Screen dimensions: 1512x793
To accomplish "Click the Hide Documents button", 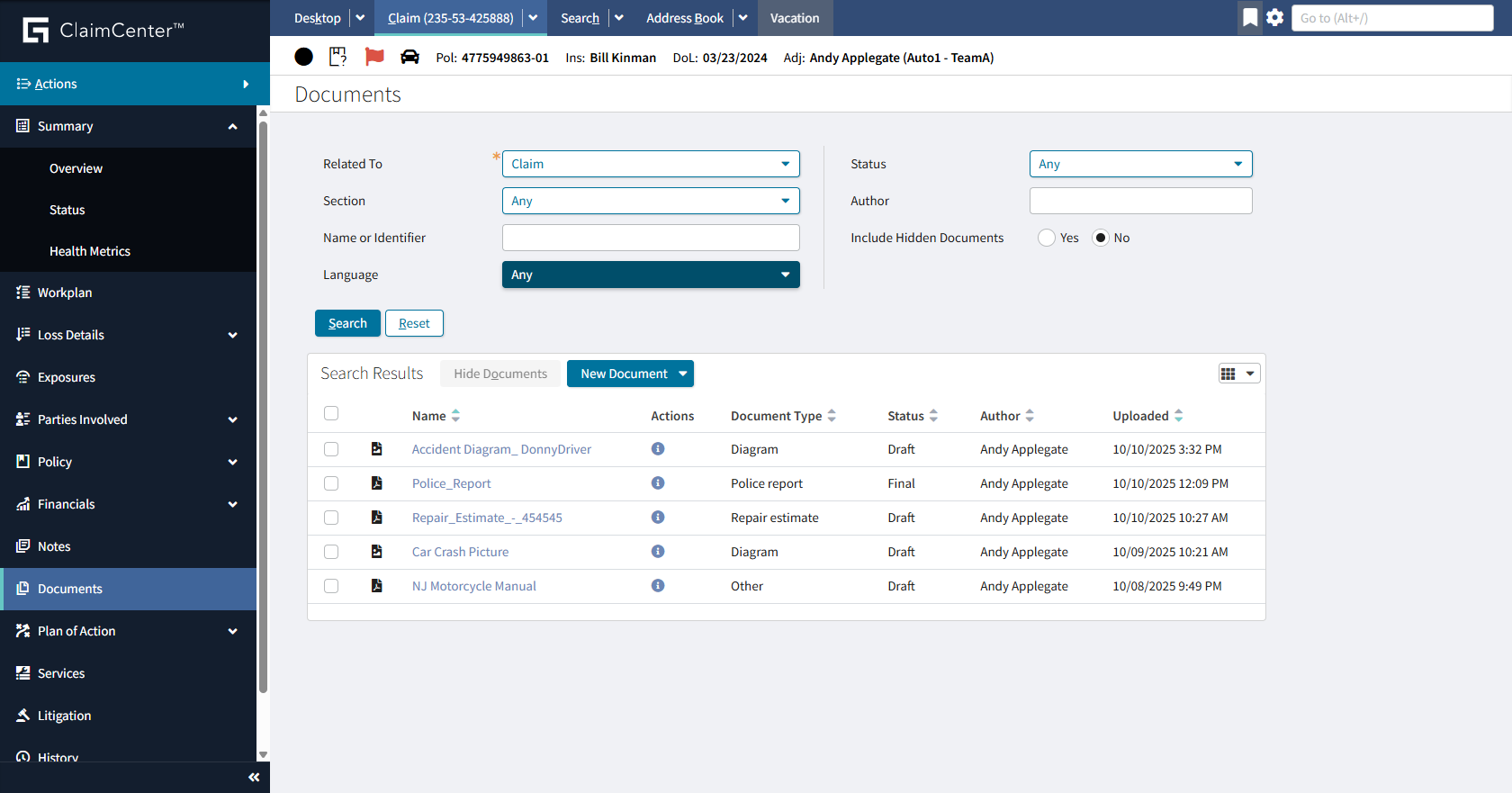I will [x=500, y=374].
